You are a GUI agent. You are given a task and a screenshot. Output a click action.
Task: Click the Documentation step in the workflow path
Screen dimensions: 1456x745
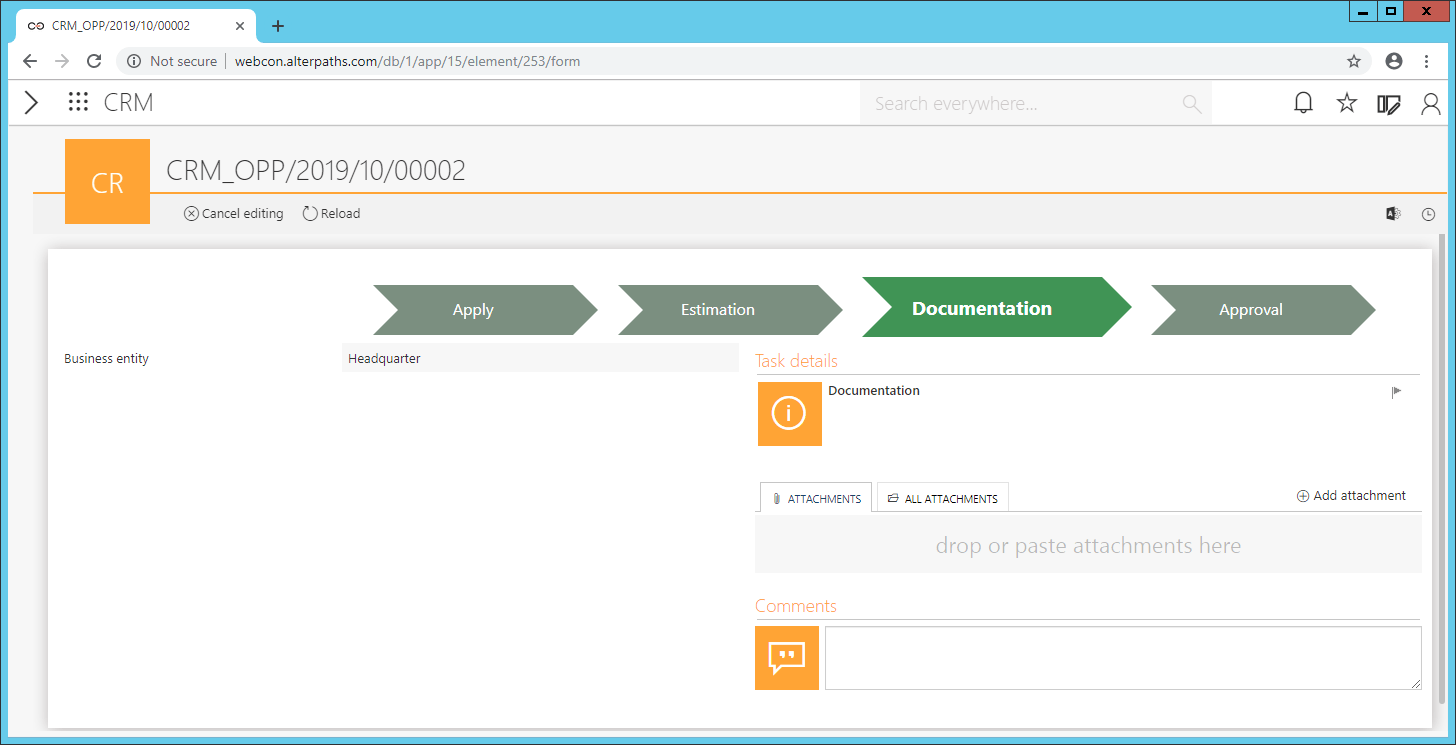point(981,308)
